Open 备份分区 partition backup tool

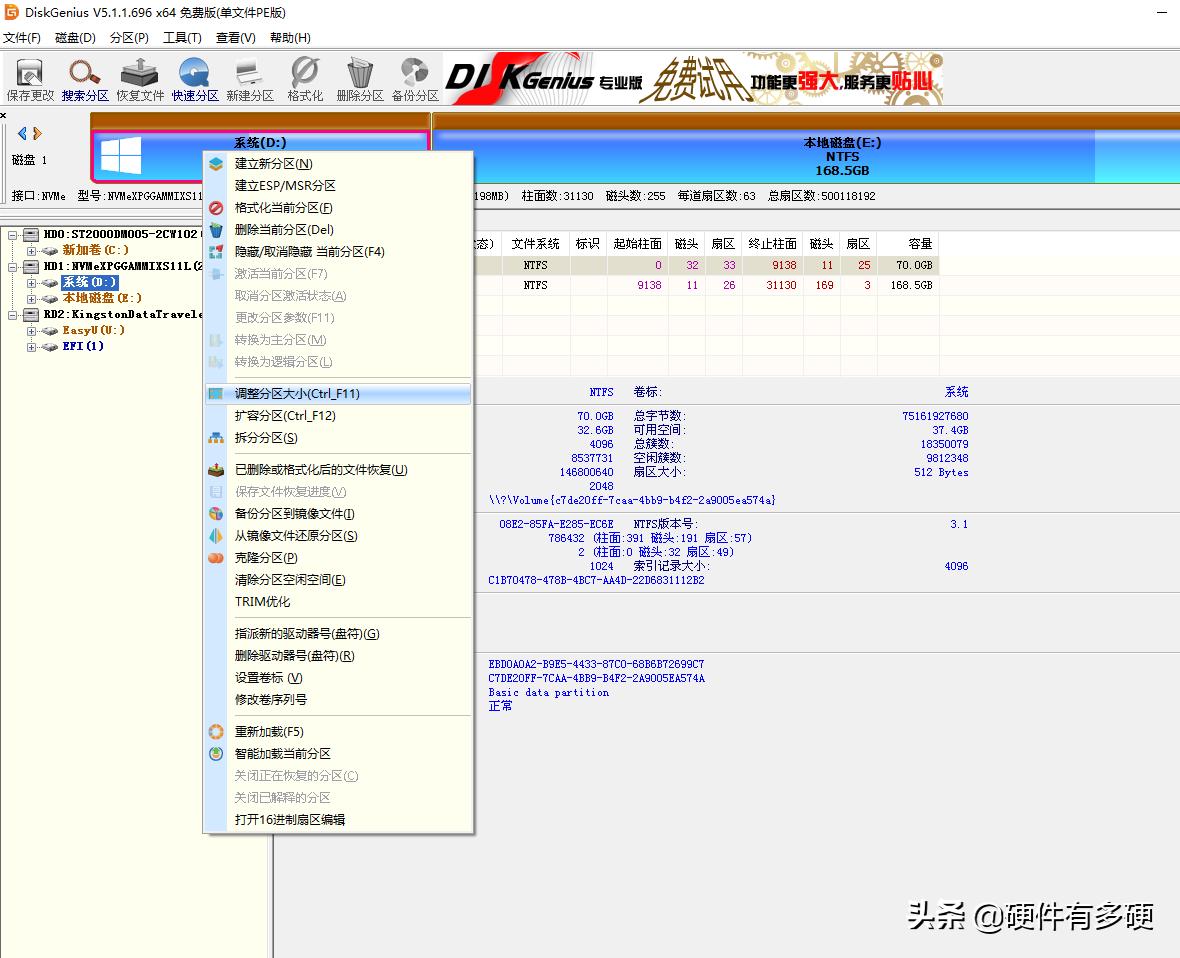[413, 78]
